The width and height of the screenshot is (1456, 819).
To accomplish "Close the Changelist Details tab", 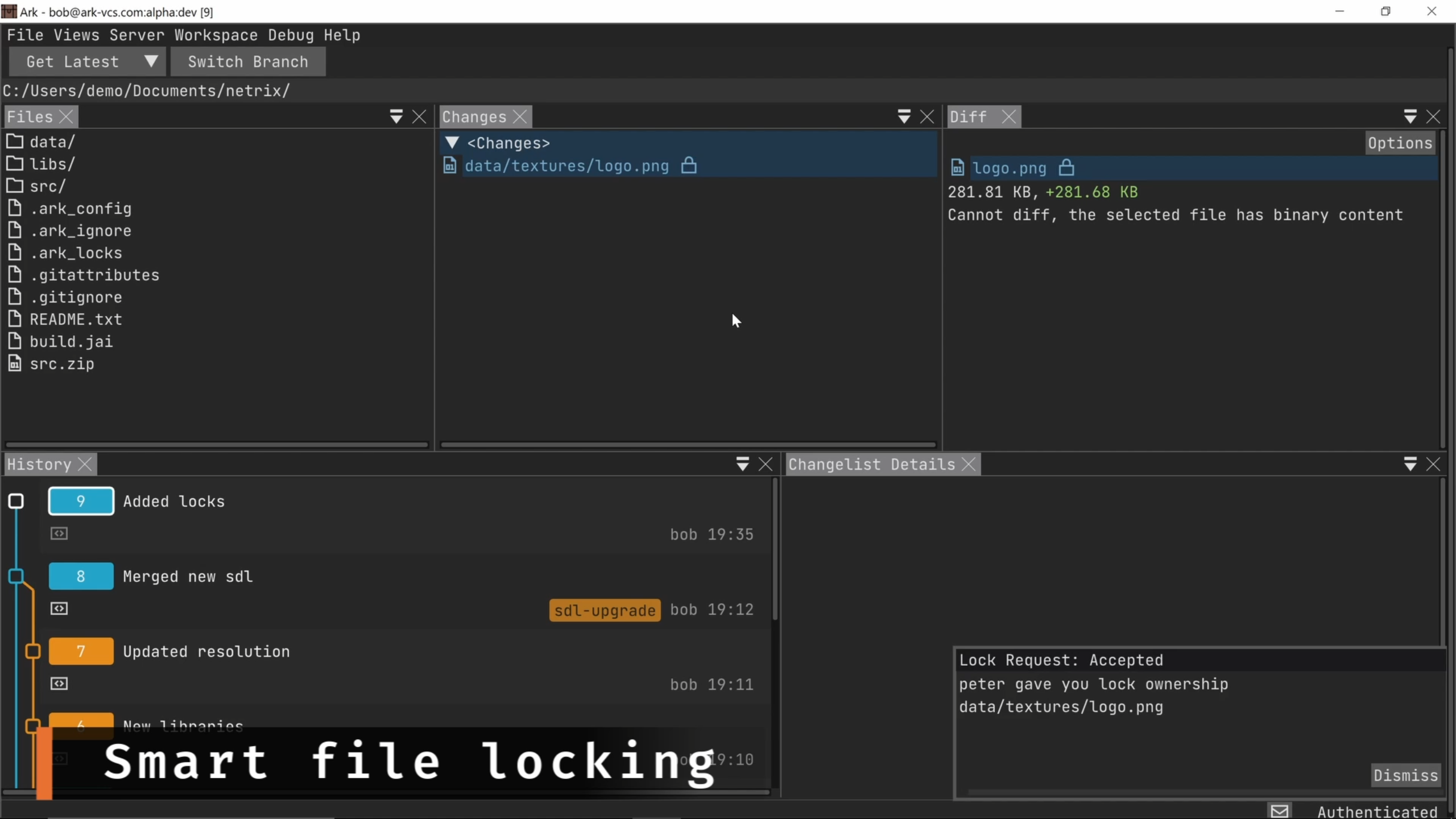I will (x=969, y=464).
